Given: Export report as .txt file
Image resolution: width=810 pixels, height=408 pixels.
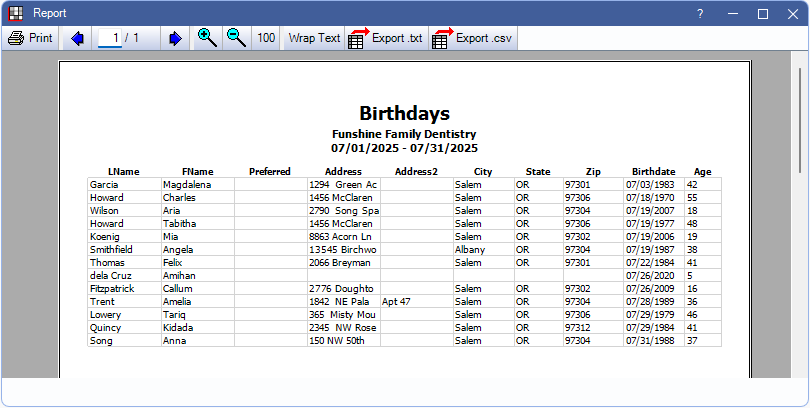Looking at the screenshot, I should [x=386, y=38].
